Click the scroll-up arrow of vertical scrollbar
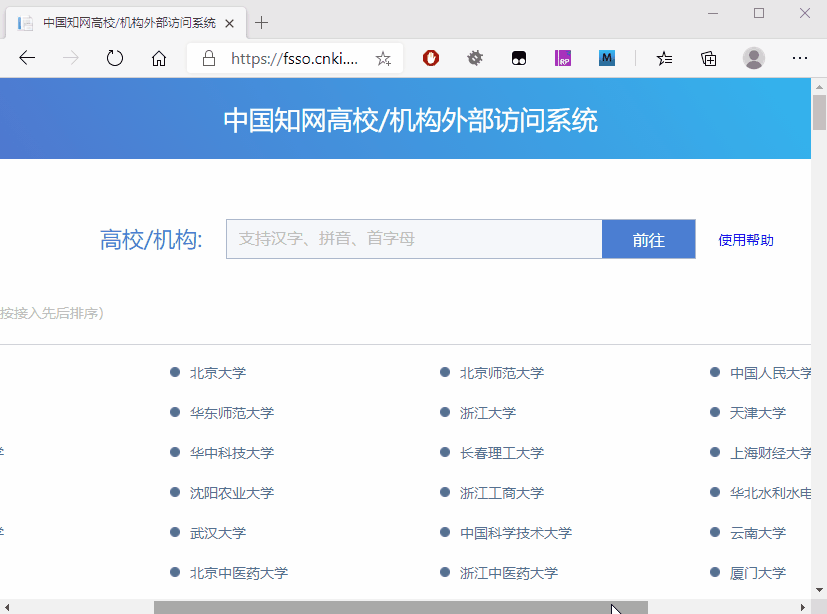The width and height of the screenshot is (827, 614). pyautogui.click(x=819, y=87)
